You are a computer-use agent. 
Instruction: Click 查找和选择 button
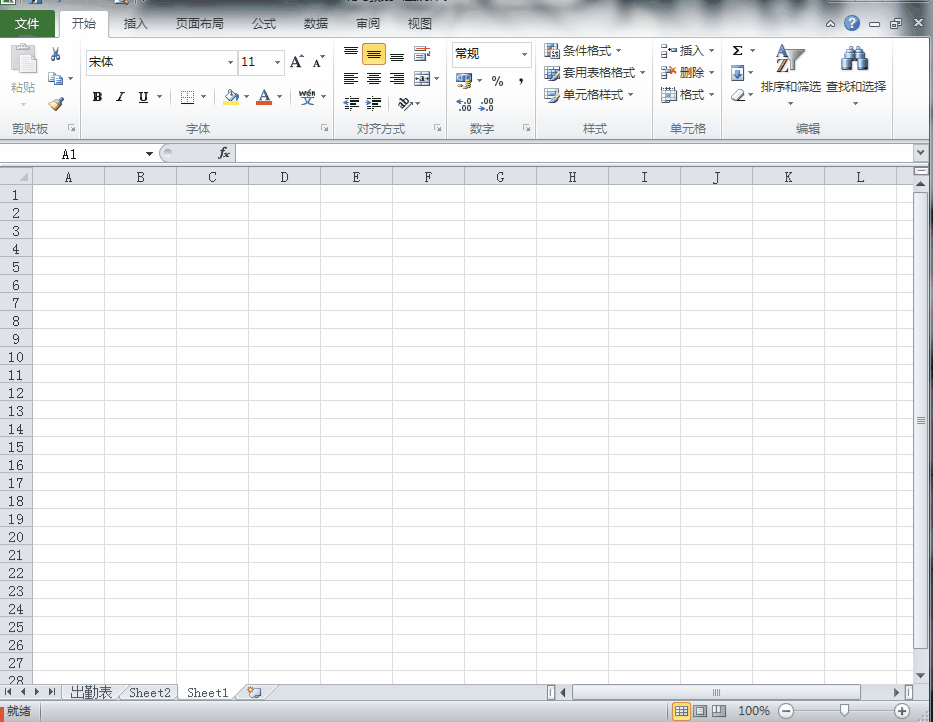(x=856, y=75)
